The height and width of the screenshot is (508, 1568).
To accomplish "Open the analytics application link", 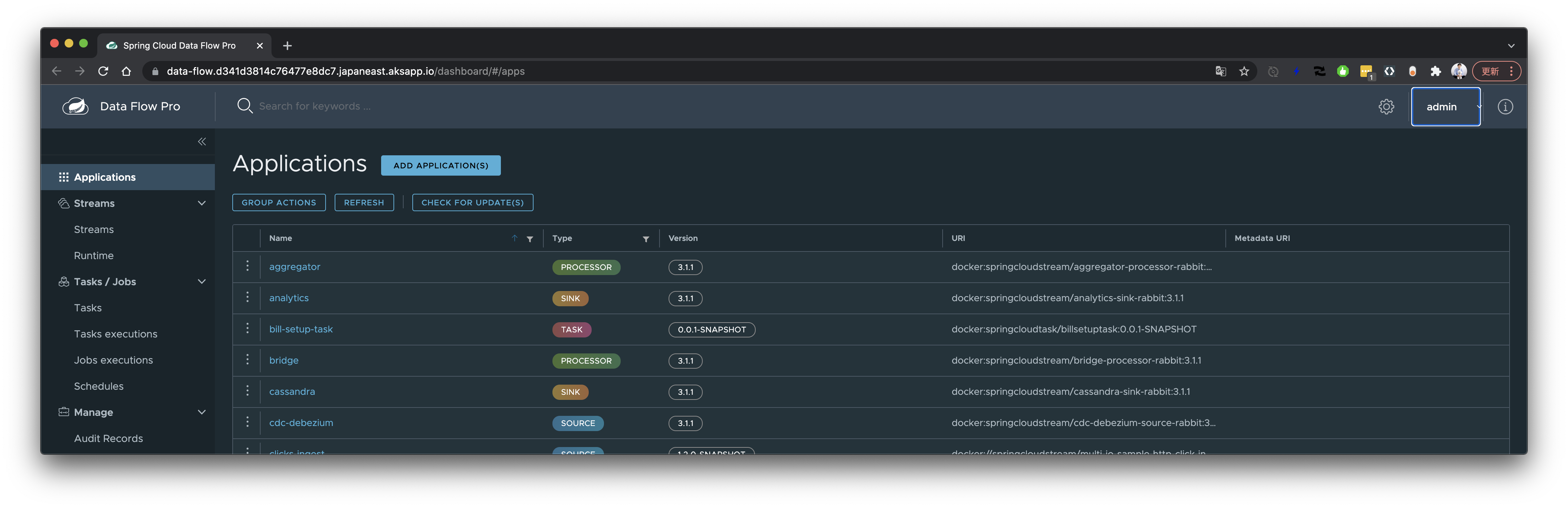I will 289,298.
